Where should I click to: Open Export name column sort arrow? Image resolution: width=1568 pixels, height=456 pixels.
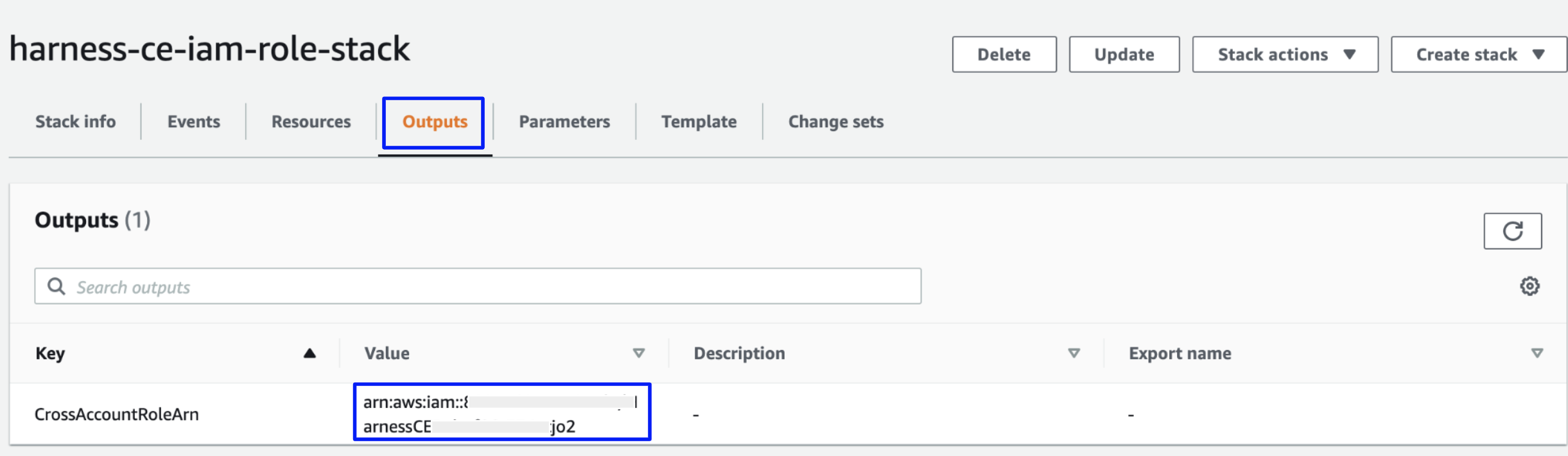click(1537, 353)
